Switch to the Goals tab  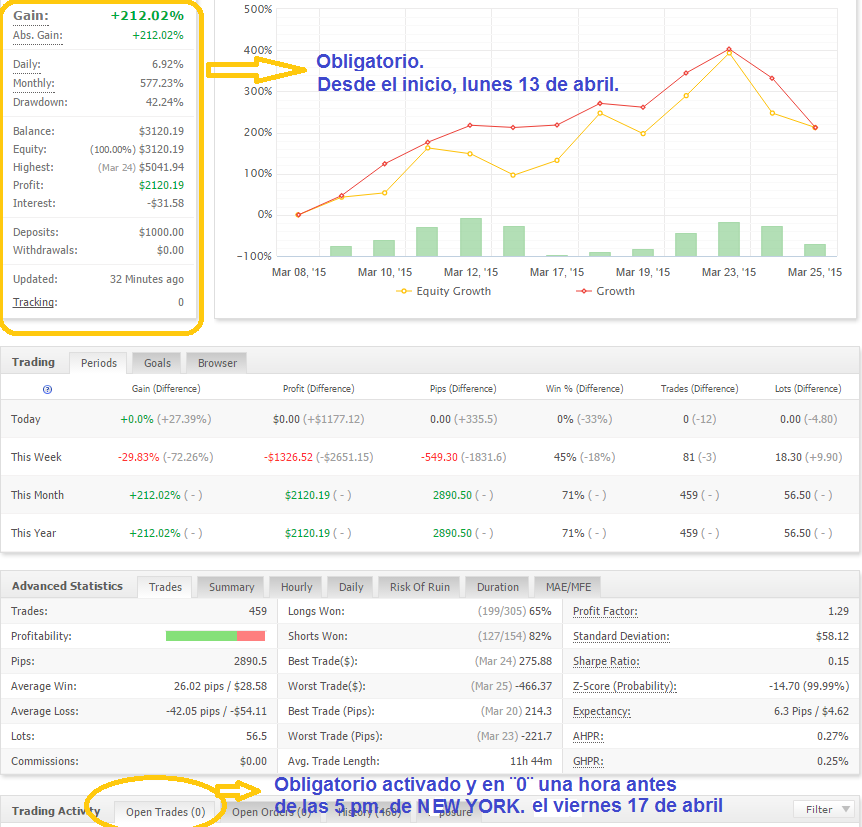[157, 363]
